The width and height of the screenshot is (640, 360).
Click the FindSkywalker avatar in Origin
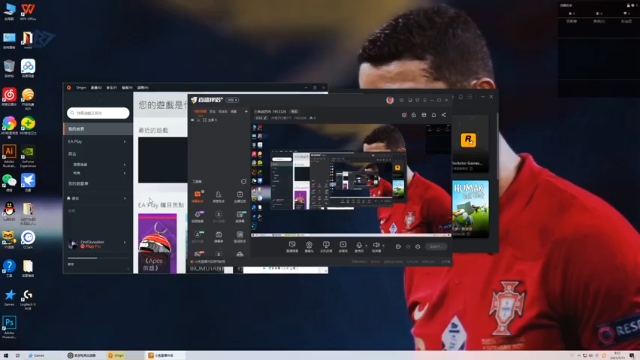point(73,244)
